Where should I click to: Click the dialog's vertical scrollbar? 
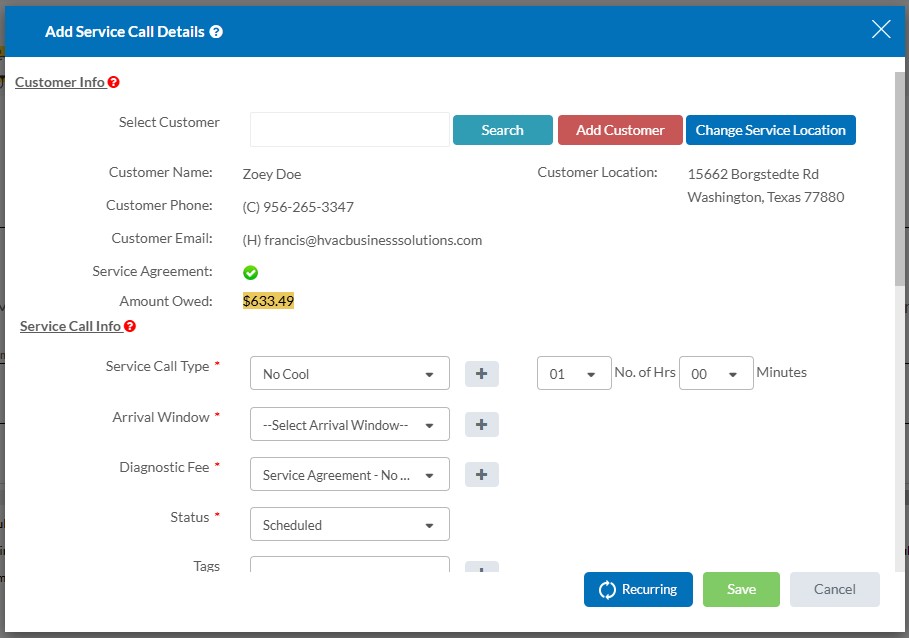pos(900,180)
